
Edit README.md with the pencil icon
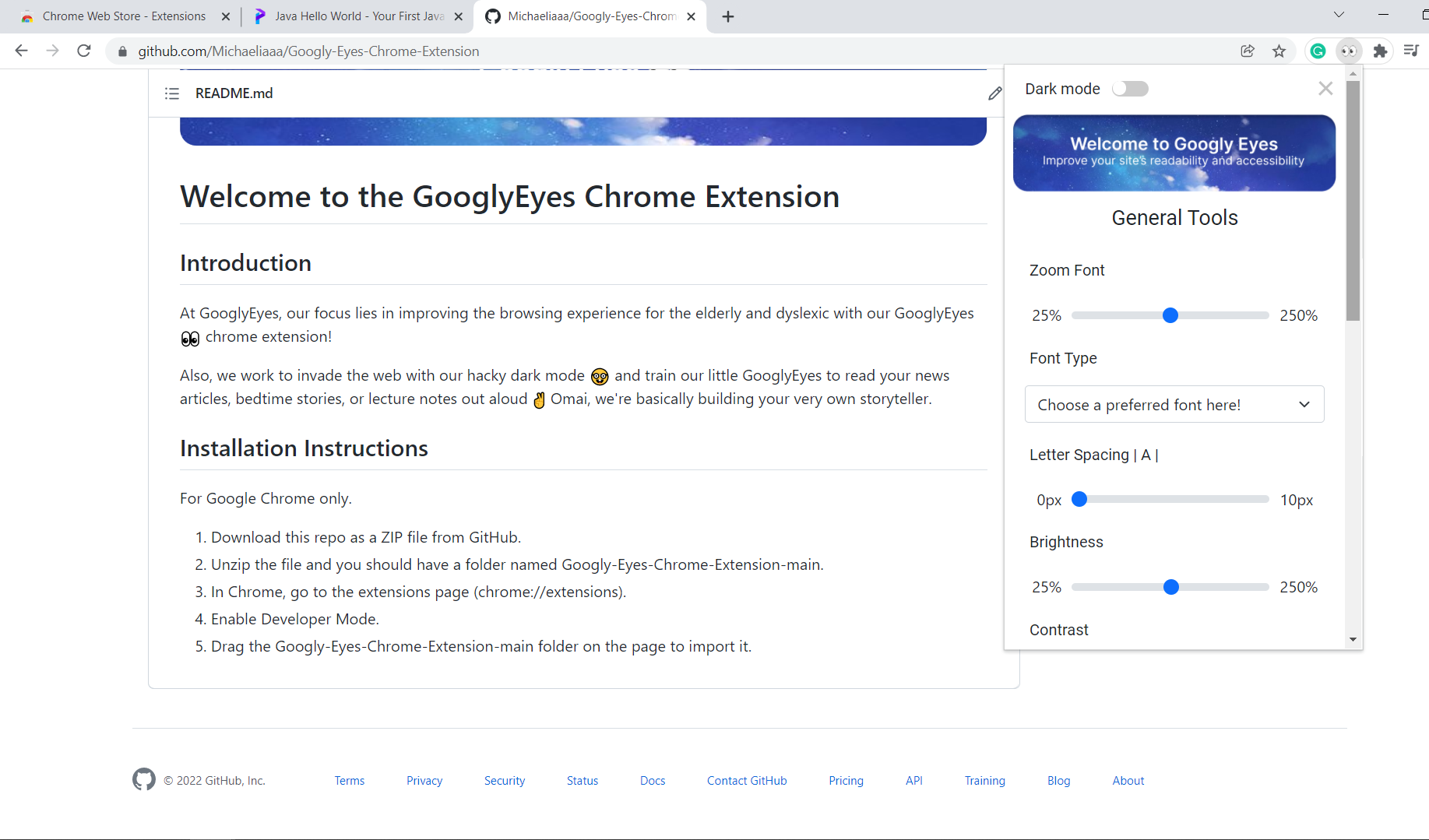point(994,93)
